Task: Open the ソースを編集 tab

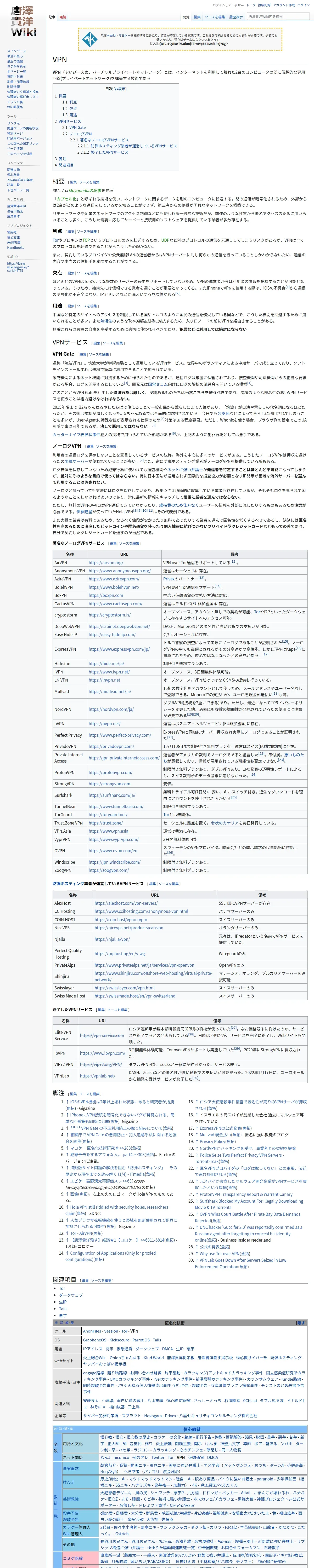Action: 215,17
